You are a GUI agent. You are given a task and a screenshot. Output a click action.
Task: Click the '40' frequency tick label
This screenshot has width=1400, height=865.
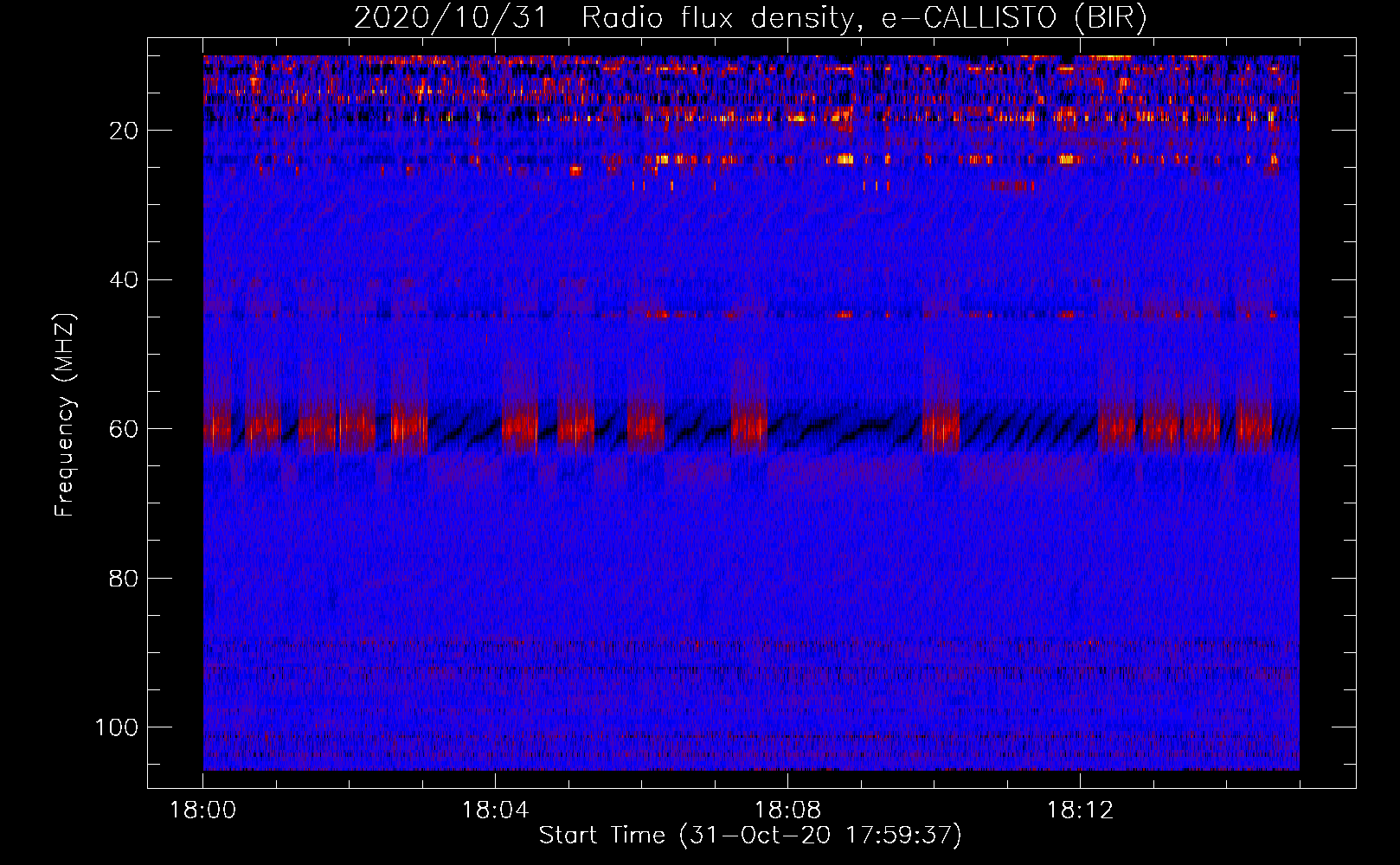pyautogui.click(x=124, y=279)
